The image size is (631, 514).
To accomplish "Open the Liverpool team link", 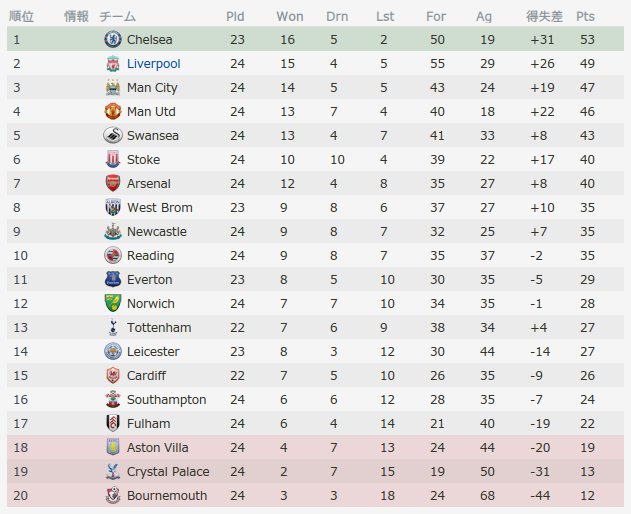I will click(x=153, y=64).
